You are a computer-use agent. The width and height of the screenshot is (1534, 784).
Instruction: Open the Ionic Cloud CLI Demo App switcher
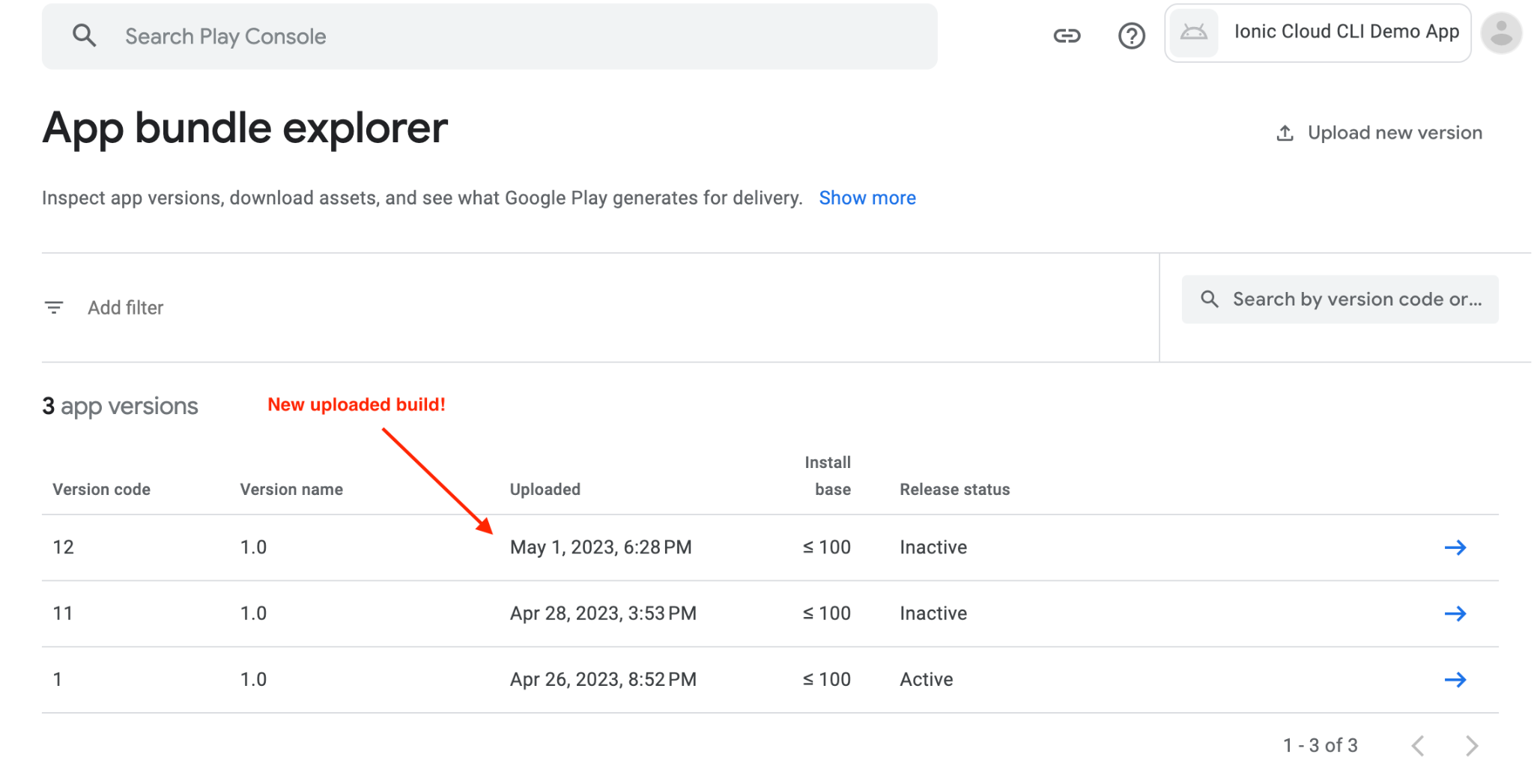(1344, 32)
